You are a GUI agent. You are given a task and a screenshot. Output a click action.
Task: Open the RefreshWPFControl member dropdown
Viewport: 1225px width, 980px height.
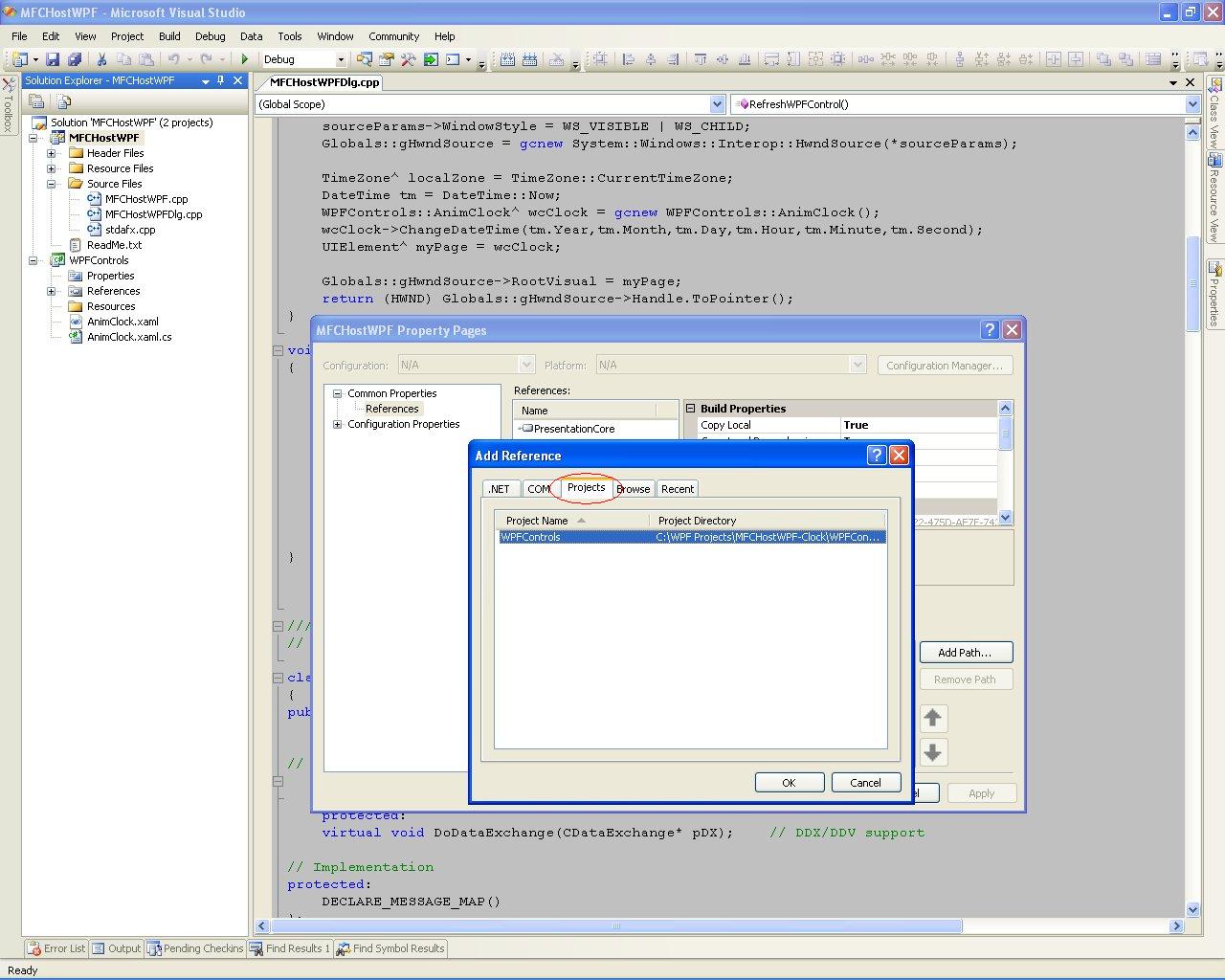pos(1192,104)
